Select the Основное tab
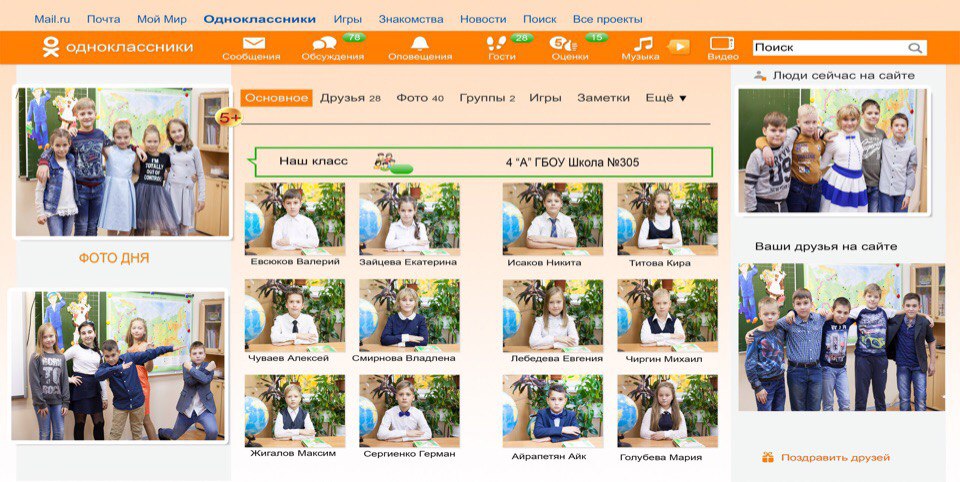The width and height of the screenshot is (960, 482). (x=276, y=98)
